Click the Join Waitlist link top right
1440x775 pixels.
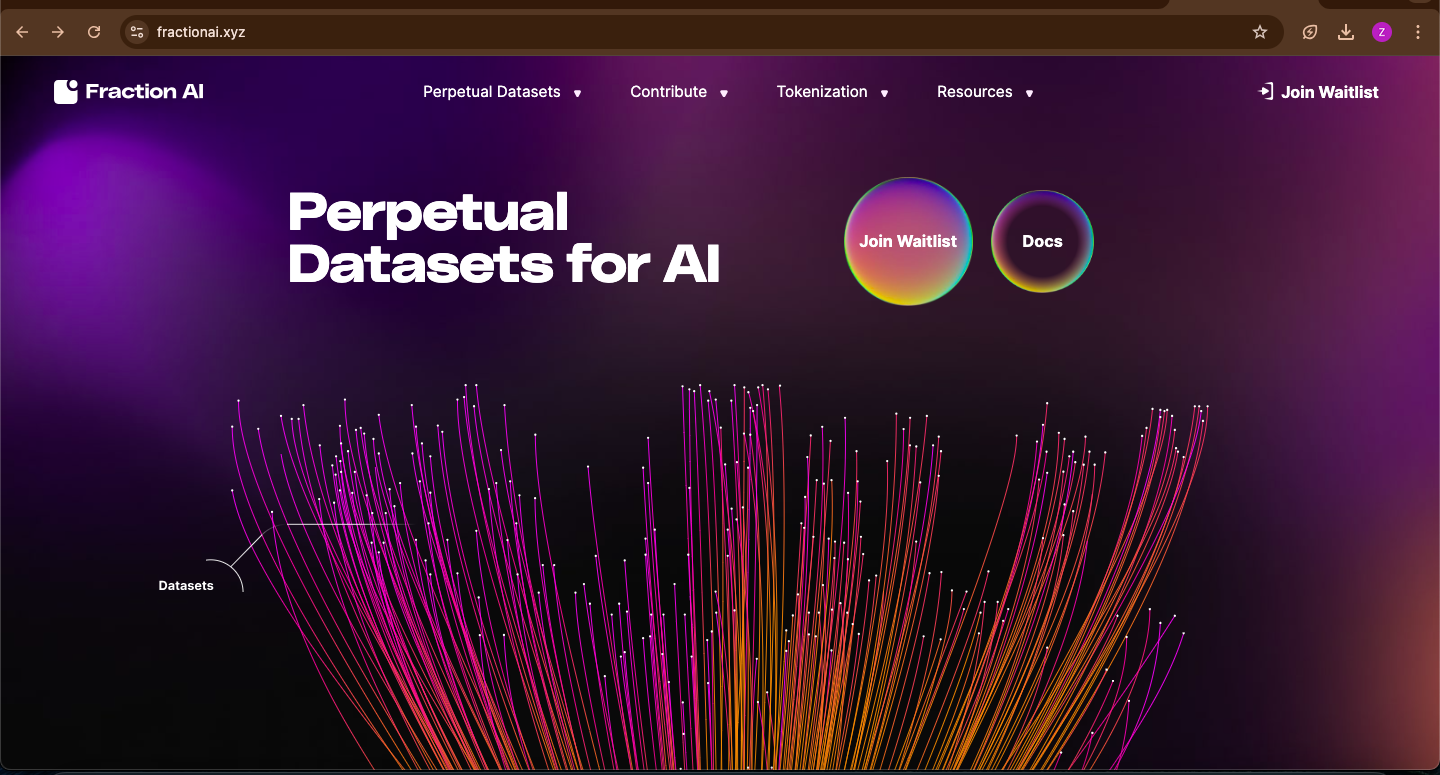pos(1329,91)
